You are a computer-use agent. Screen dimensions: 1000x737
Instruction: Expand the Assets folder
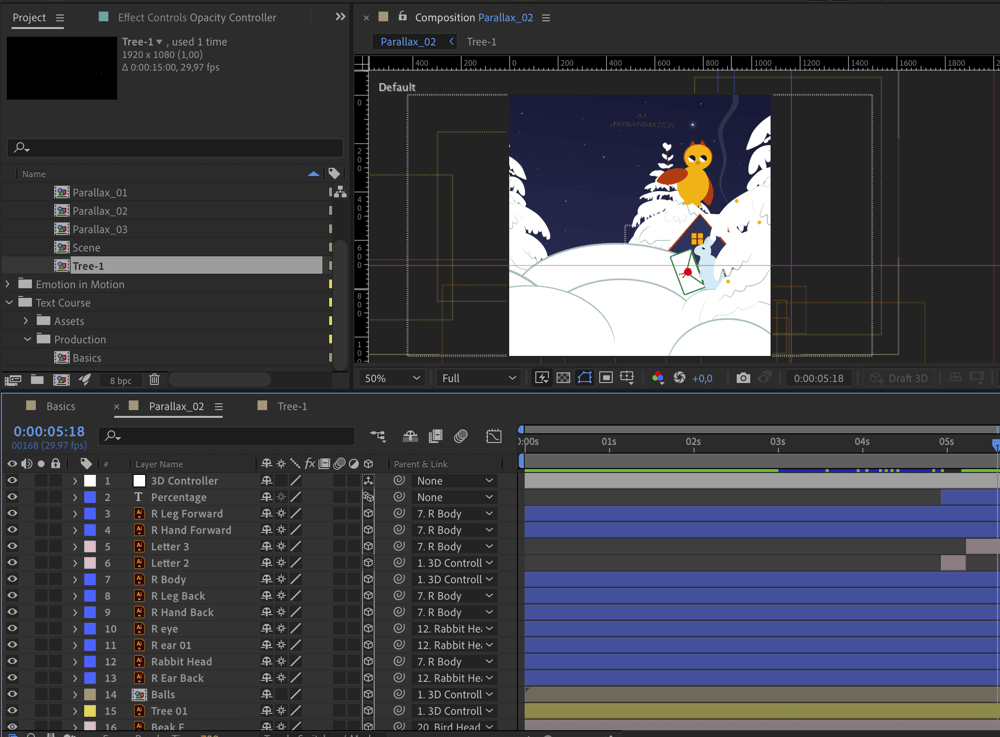click(x=26, y=321)
